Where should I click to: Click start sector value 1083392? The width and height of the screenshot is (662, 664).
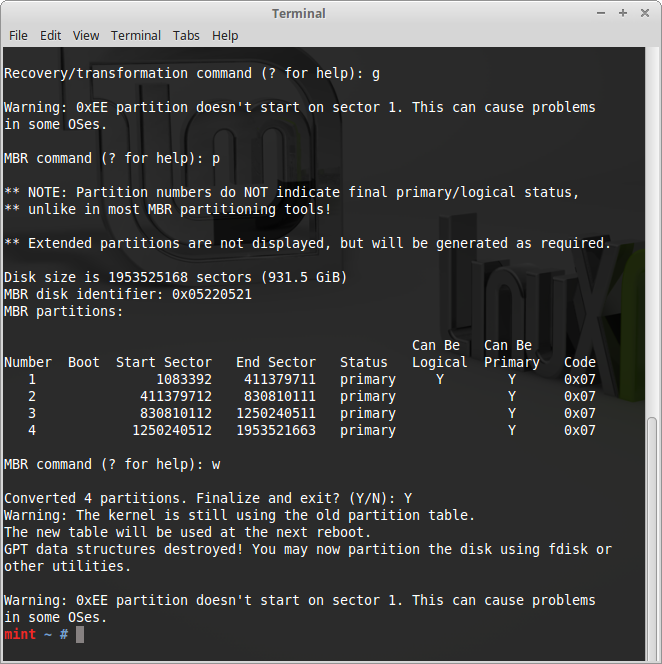(184, 379)
